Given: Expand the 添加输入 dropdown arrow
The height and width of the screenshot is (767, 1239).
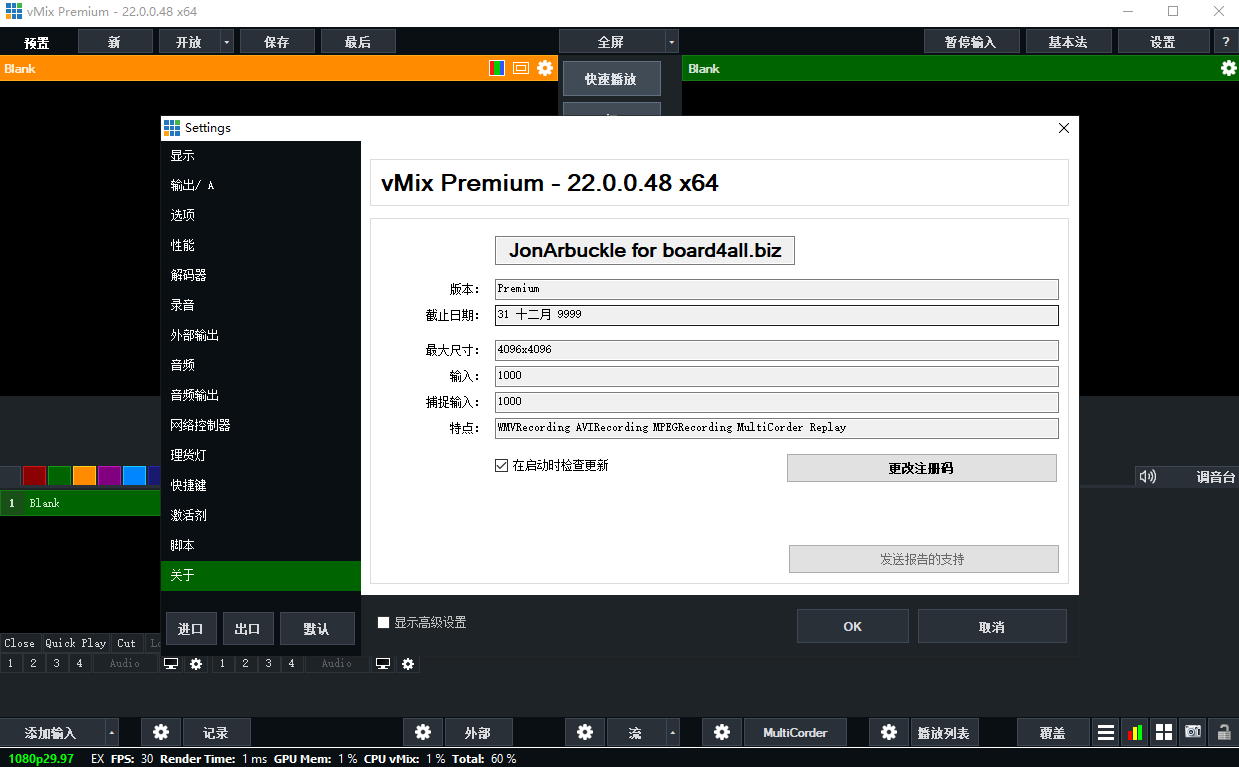Looking at the screenshot, I should click(x=110, y=732).
